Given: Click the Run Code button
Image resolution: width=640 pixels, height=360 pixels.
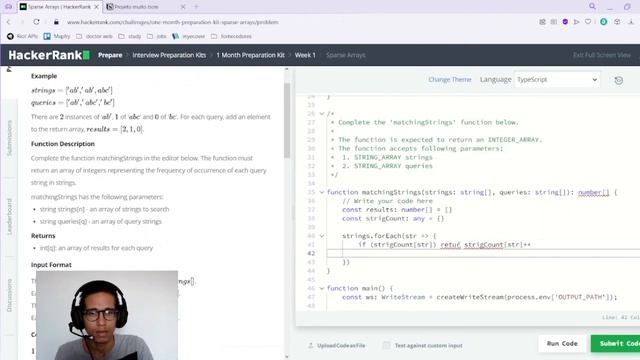Looking at the screenshot, I should click(x=562, y=344).
